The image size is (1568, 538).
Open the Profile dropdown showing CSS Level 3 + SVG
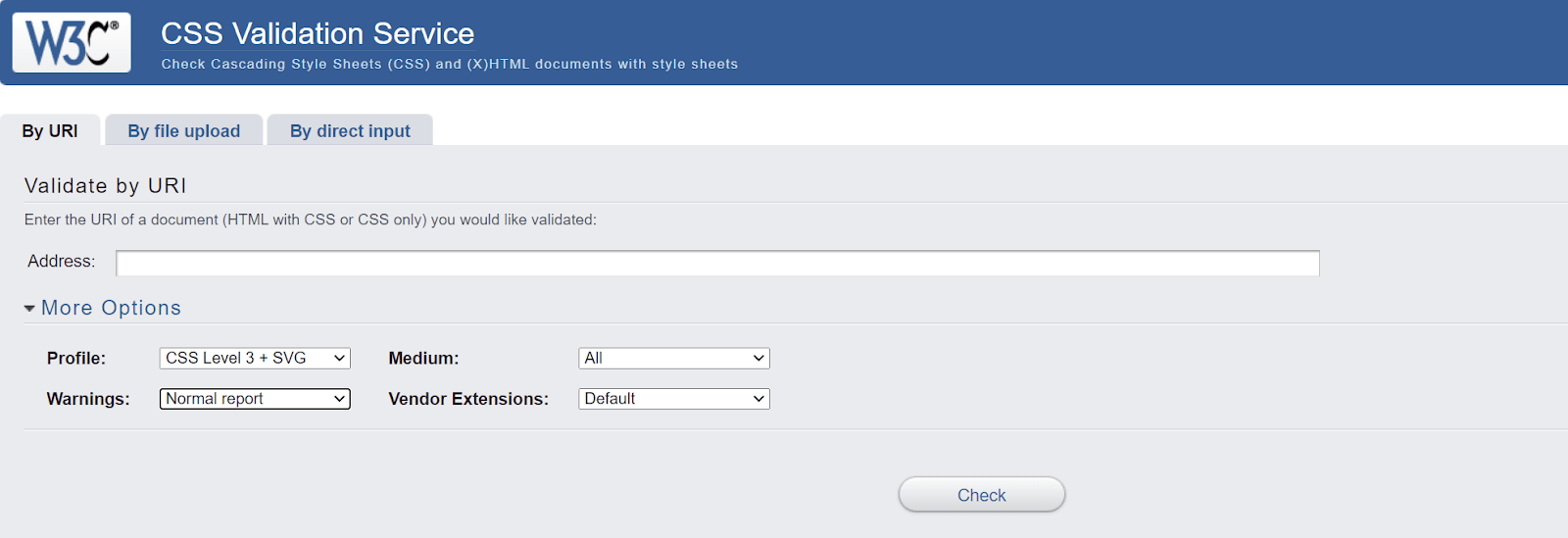[255, 359]
